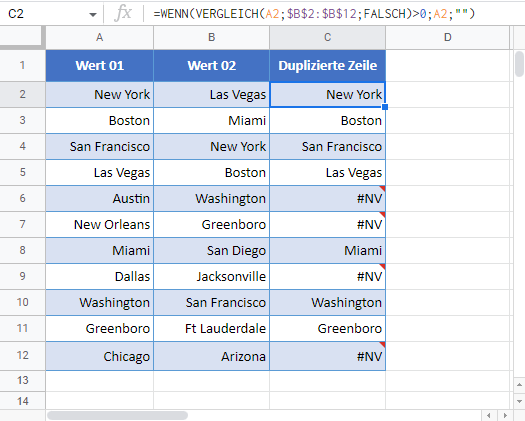Click cell A10 with 'Washington'
This screenshot has width=525, height=421.
tap(99, 303)
